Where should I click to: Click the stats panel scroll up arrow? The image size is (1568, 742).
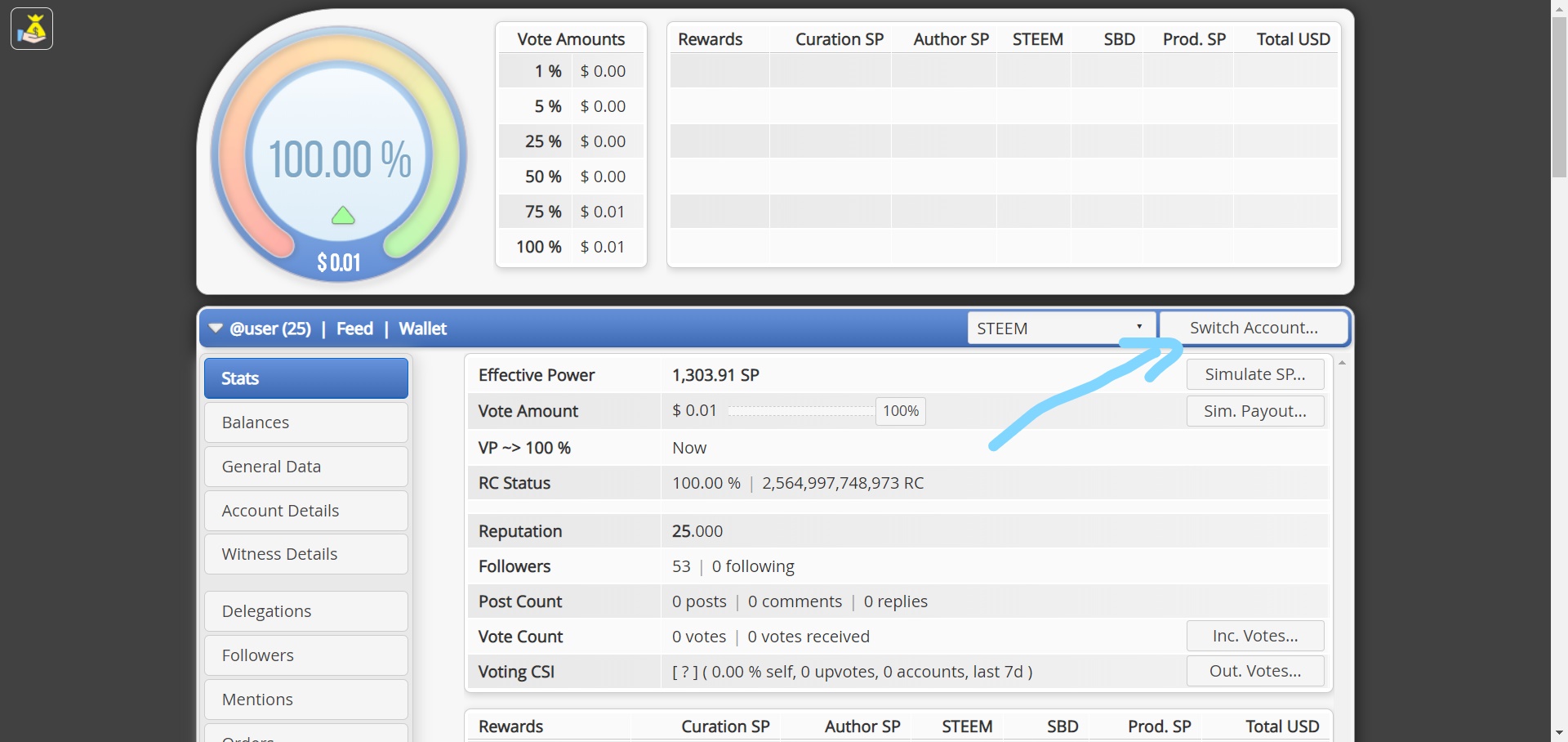1342,362
